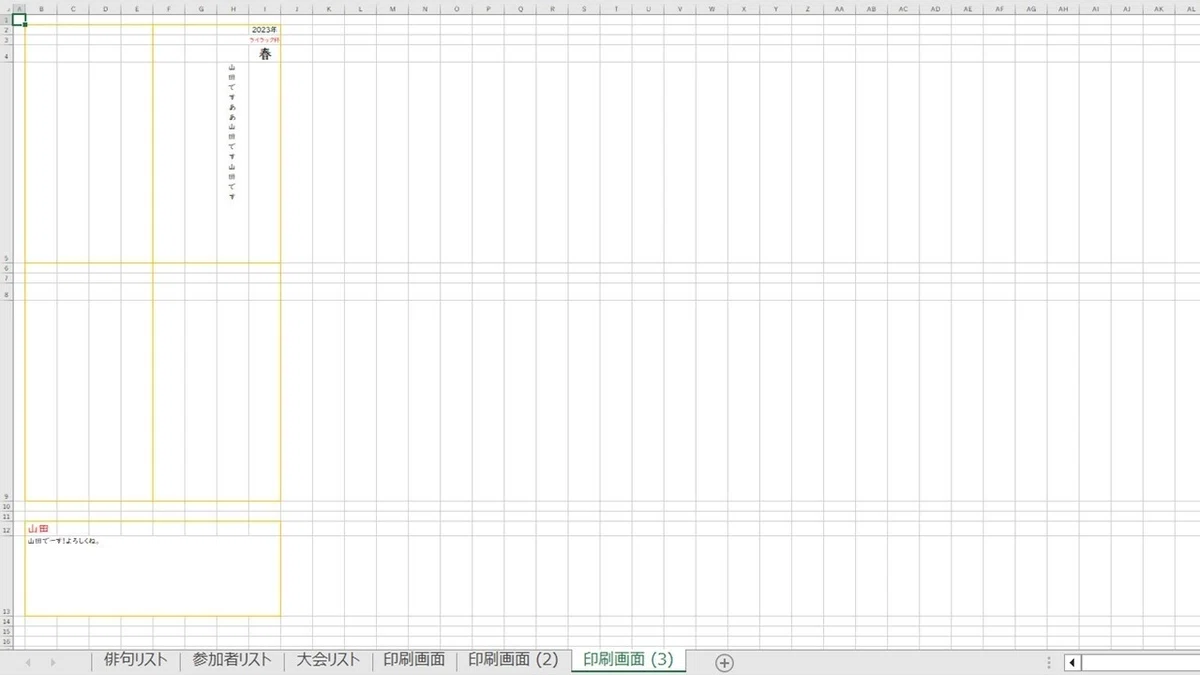Image resolution: width=1200 pixels, height=675 pixels.
Task: Switch to the 俳句リスト sheet tab
Action: click(x=135, y=660)
